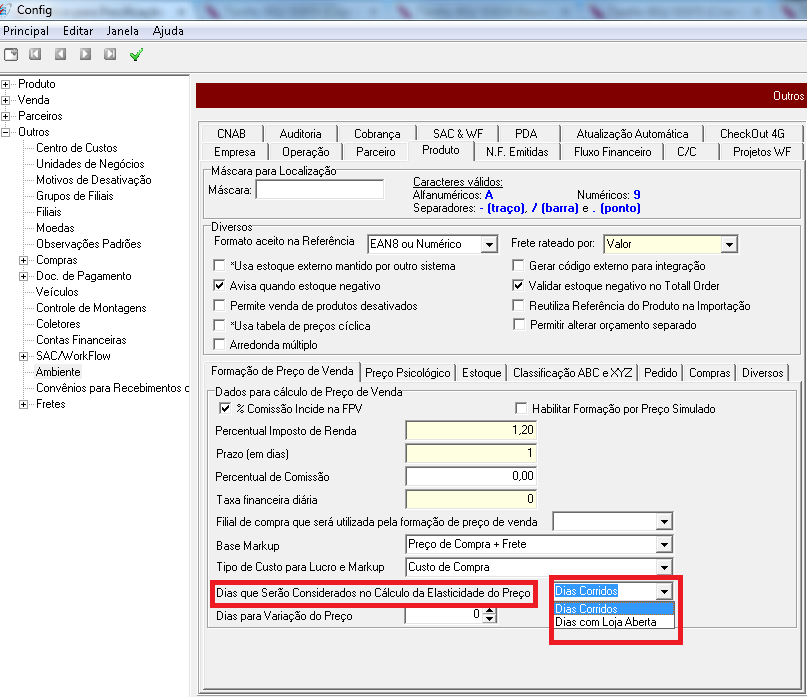Open the Editar menu

[x=77, y=31]
